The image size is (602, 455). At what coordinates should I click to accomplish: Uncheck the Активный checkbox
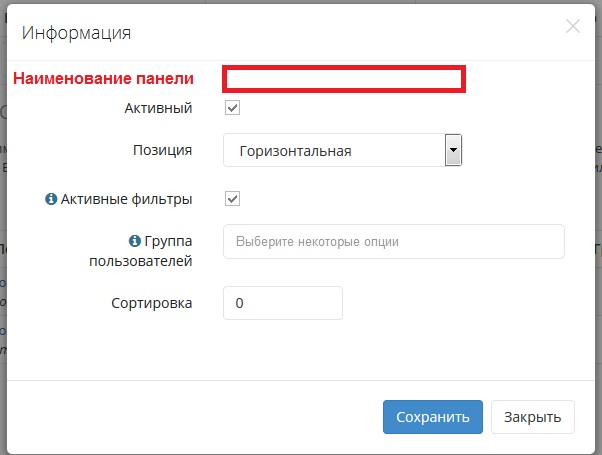coord(232,108)
